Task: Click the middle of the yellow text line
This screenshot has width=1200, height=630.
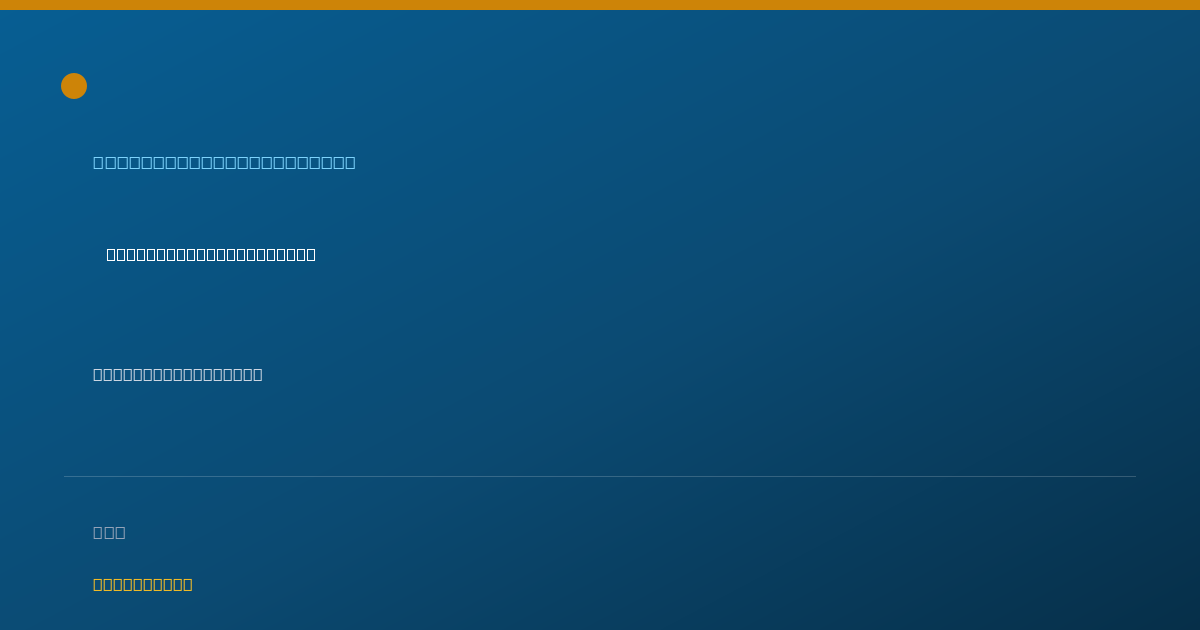Action: 143,584
